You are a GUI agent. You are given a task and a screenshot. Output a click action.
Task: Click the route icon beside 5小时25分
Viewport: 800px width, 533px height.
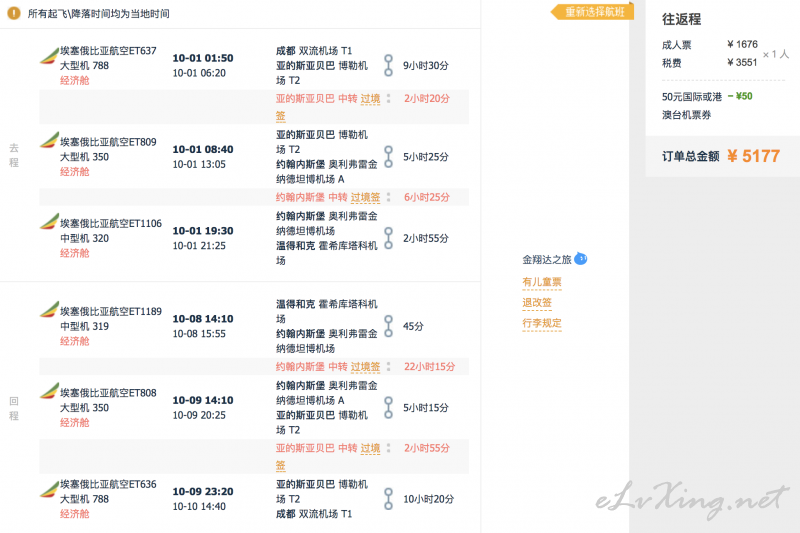pyautogui.click(x=388, y=157)
